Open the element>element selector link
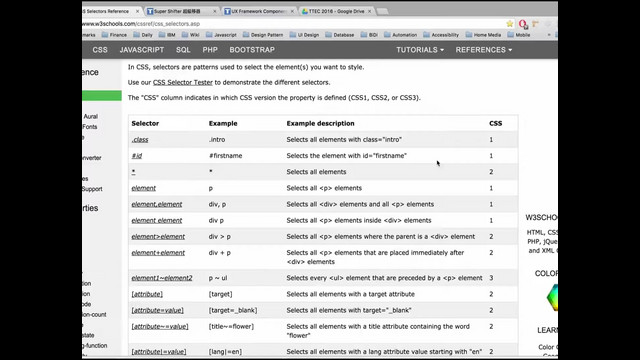 pos(158,237)
